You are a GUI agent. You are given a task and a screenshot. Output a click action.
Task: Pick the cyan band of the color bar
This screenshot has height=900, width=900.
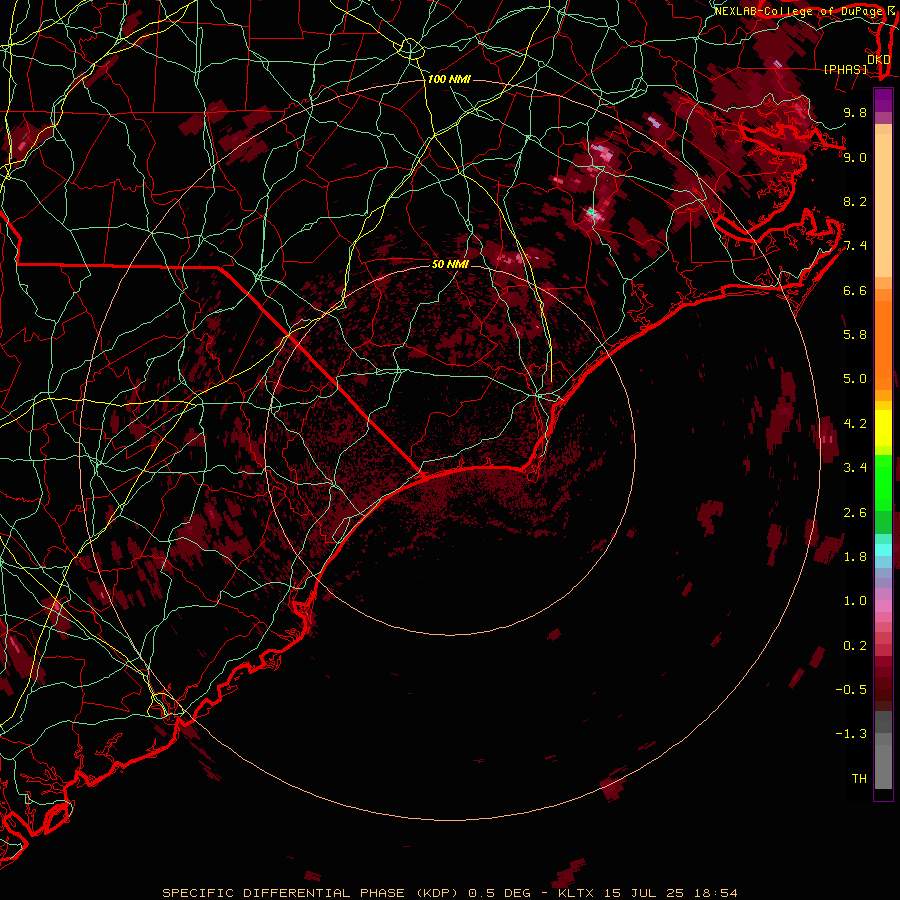click(x=883, y=550)
